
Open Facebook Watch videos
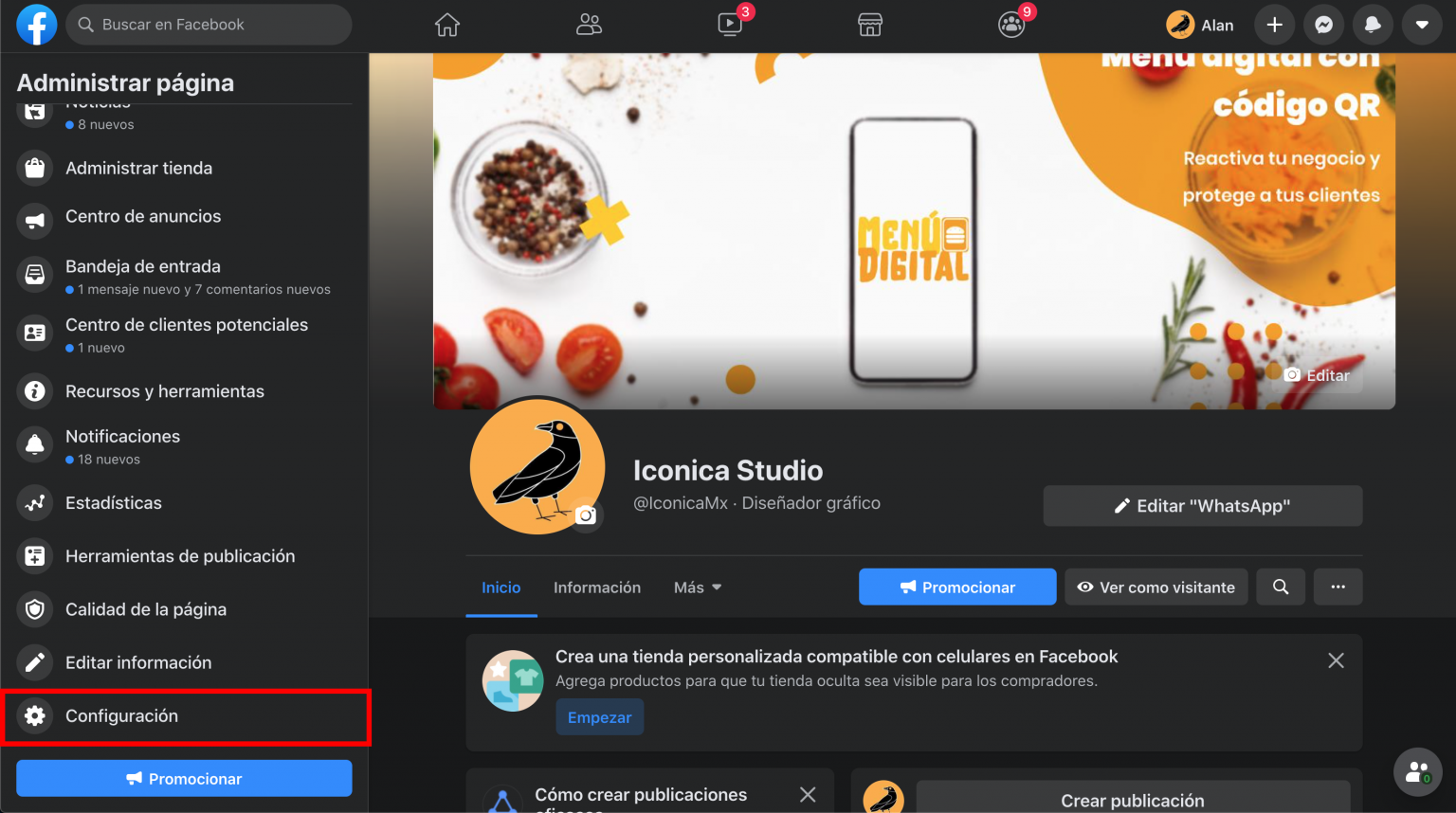[x=729, y=25]
